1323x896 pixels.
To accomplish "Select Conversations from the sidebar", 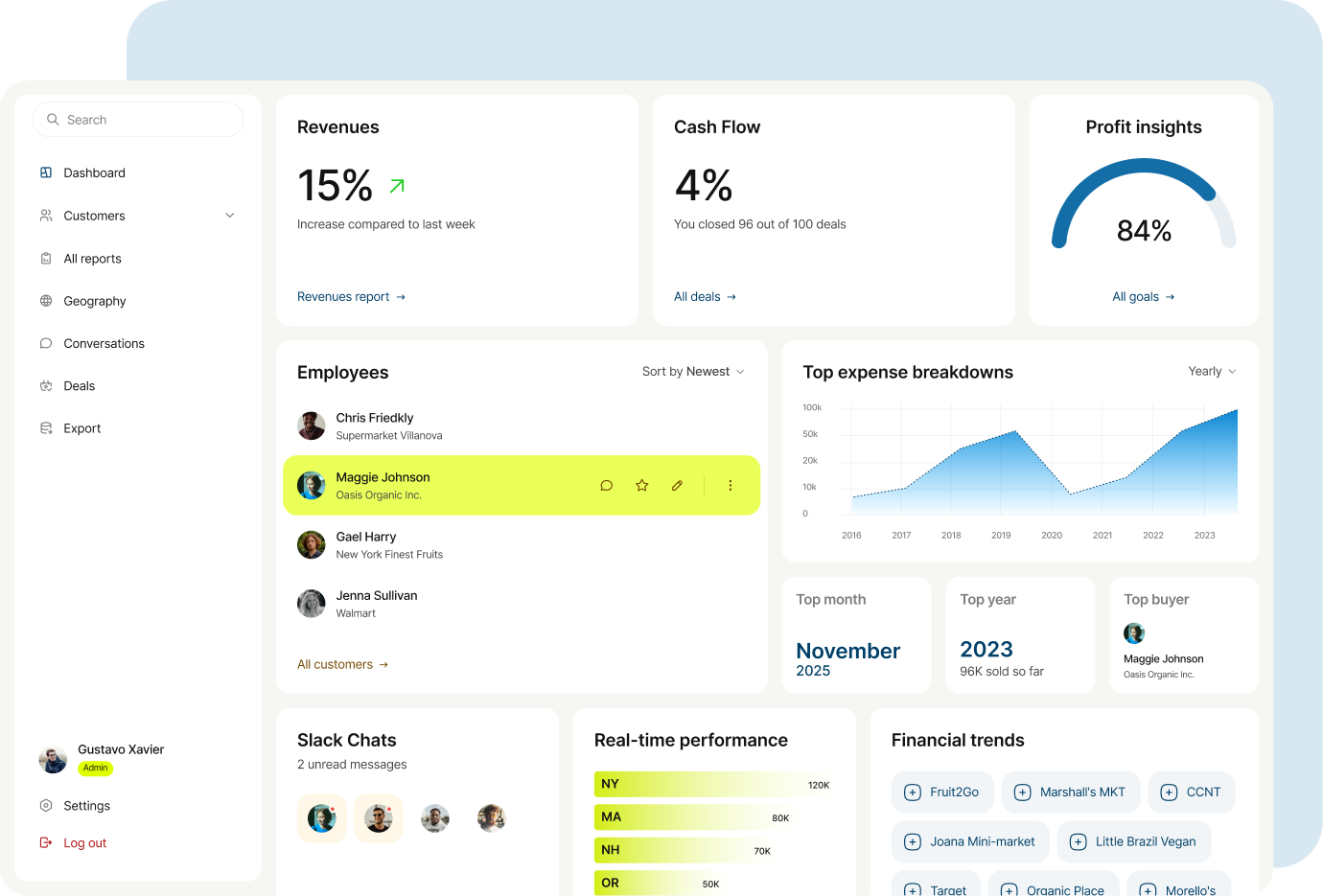I will coord(104,343).
